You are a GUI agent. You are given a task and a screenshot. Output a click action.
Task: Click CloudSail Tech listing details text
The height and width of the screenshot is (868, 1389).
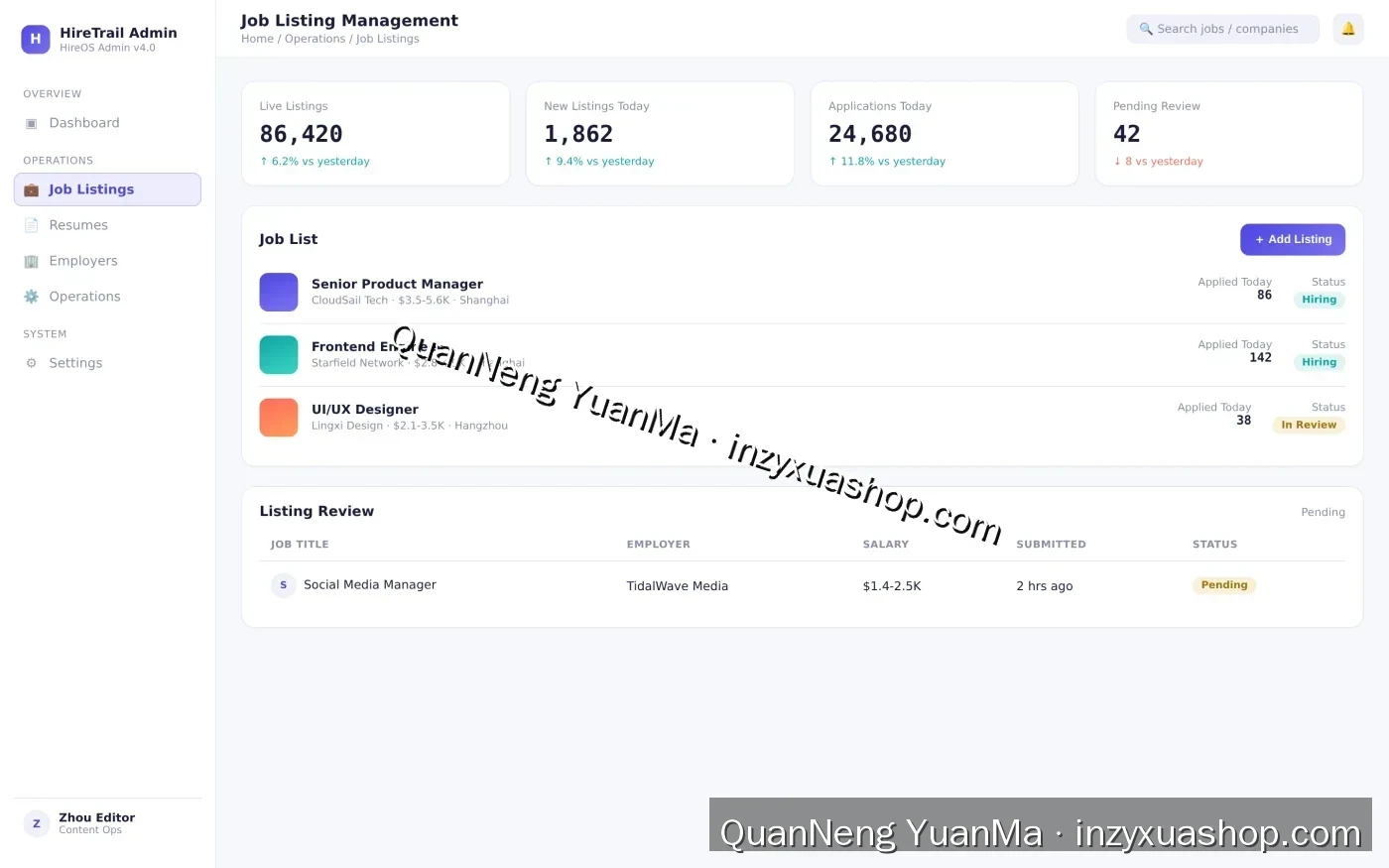(x=410, y=300)
